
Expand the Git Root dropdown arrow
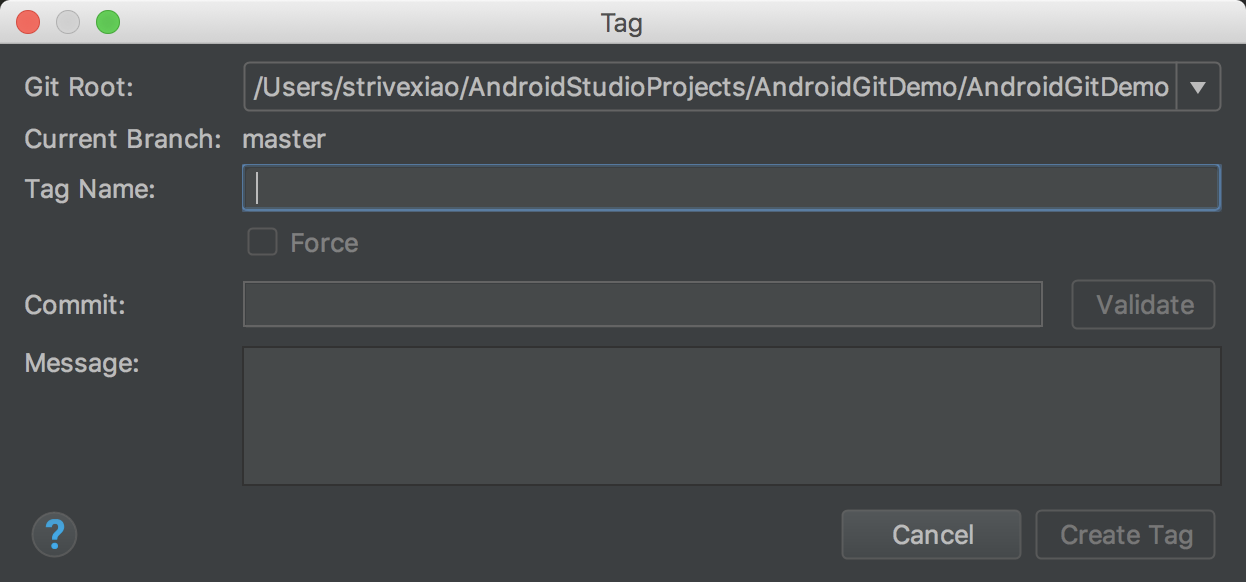click(1198, 88)
